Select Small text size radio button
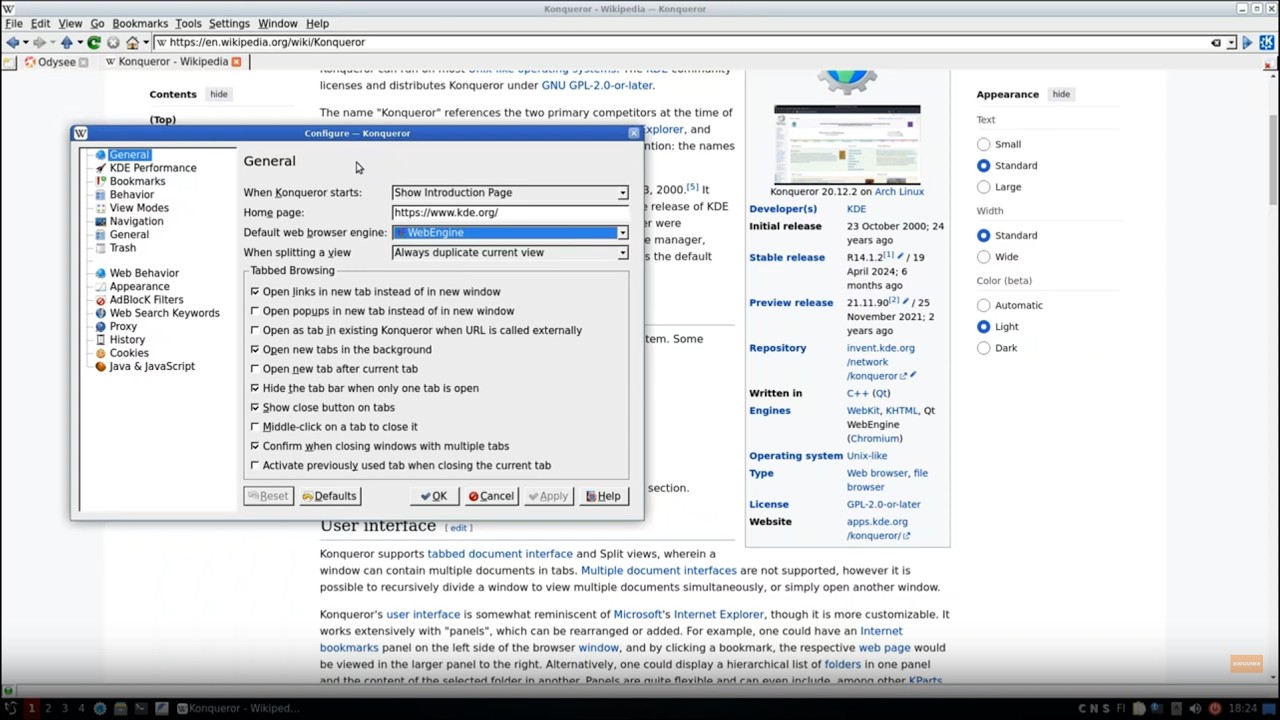 click(984, 144)
